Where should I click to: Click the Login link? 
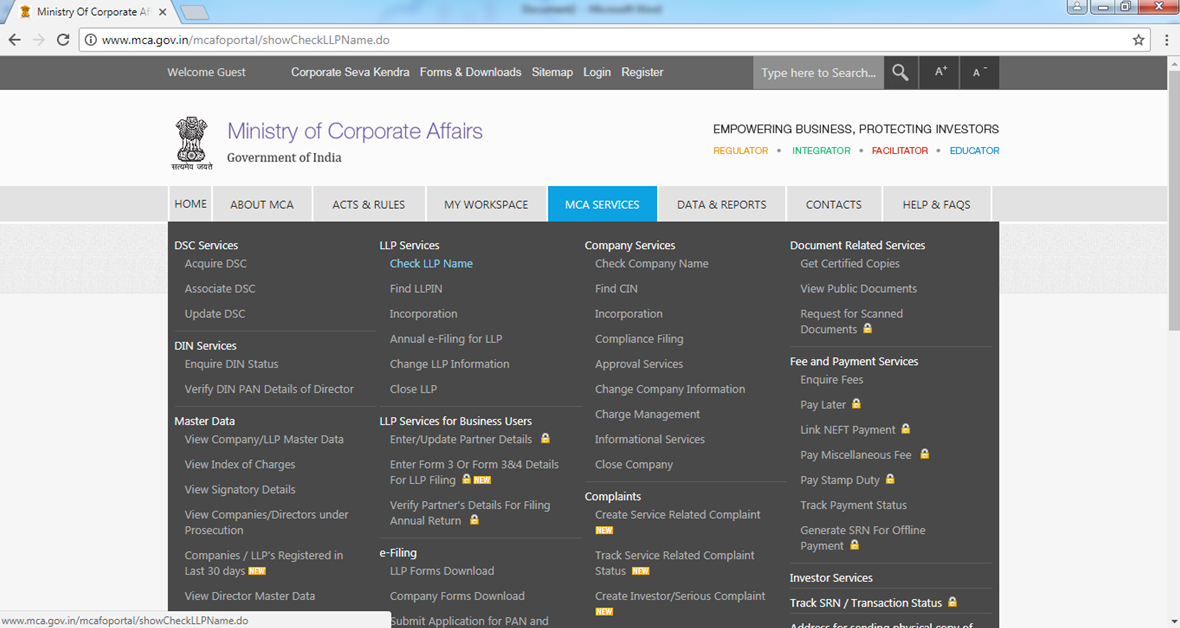pos(597,72)
